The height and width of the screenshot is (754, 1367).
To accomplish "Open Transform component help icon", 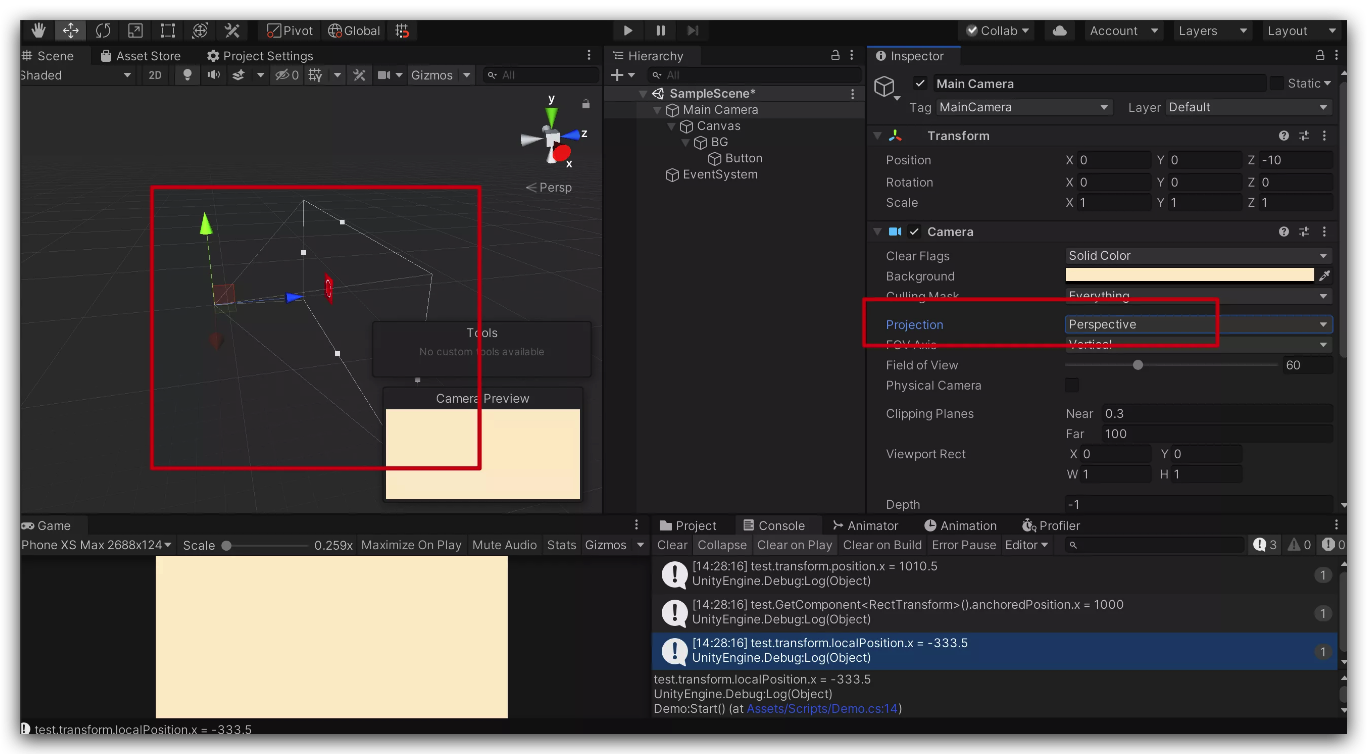I will (x=1284, y=136).
